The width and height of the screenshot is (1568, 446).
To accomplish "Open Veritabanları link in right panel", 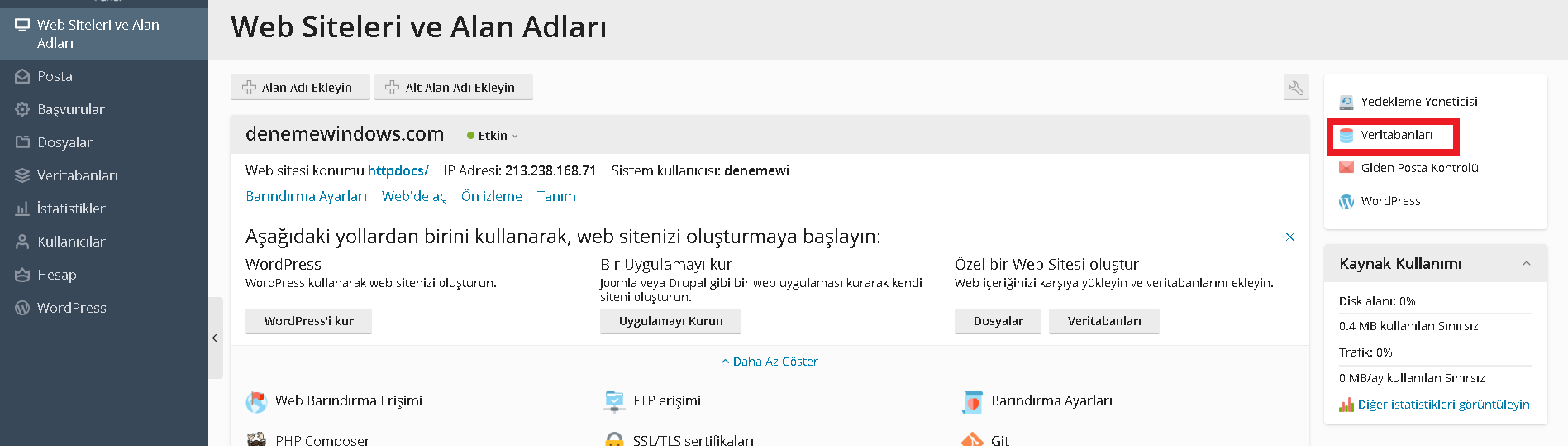I will coord(1397,135).
